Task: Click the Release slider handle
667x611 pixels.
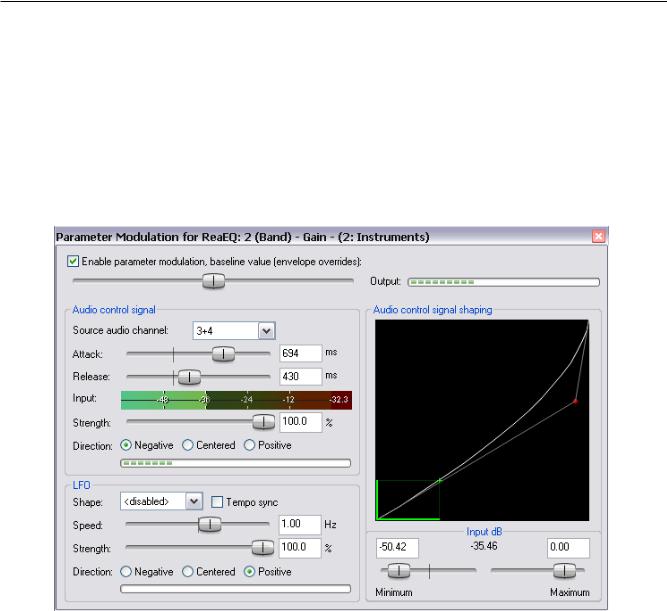Action: [x=189, y=377]
